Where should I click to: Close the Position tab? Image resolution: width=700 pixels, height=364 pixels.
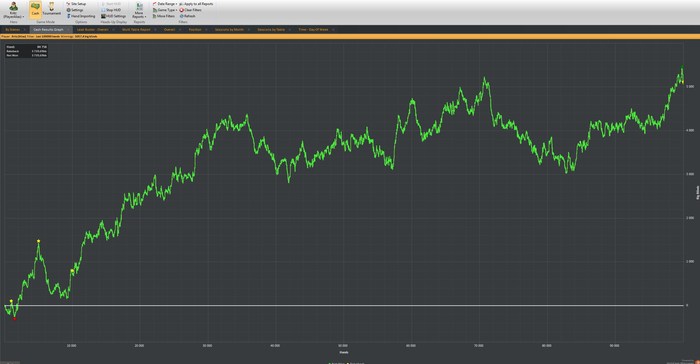[206, 29]
